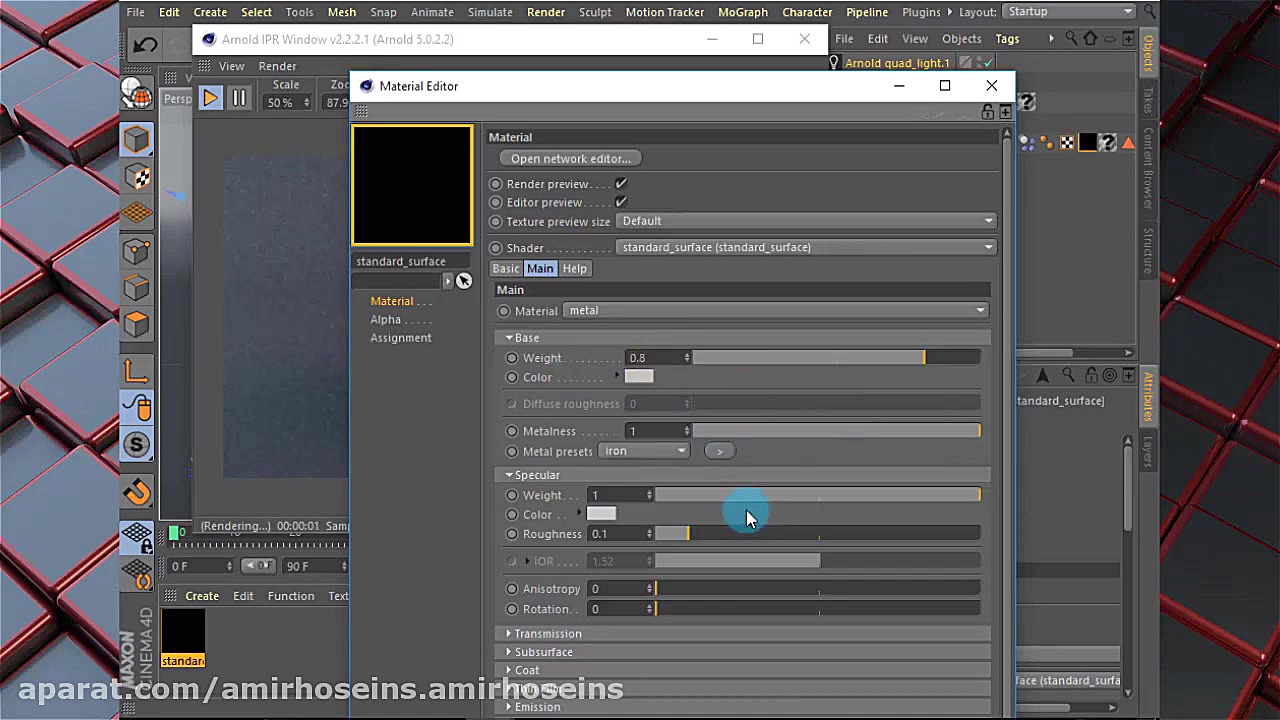Toggle the Editor preview checkbox
Viewport: 1280px width, 720px height.
coord(621,202)
